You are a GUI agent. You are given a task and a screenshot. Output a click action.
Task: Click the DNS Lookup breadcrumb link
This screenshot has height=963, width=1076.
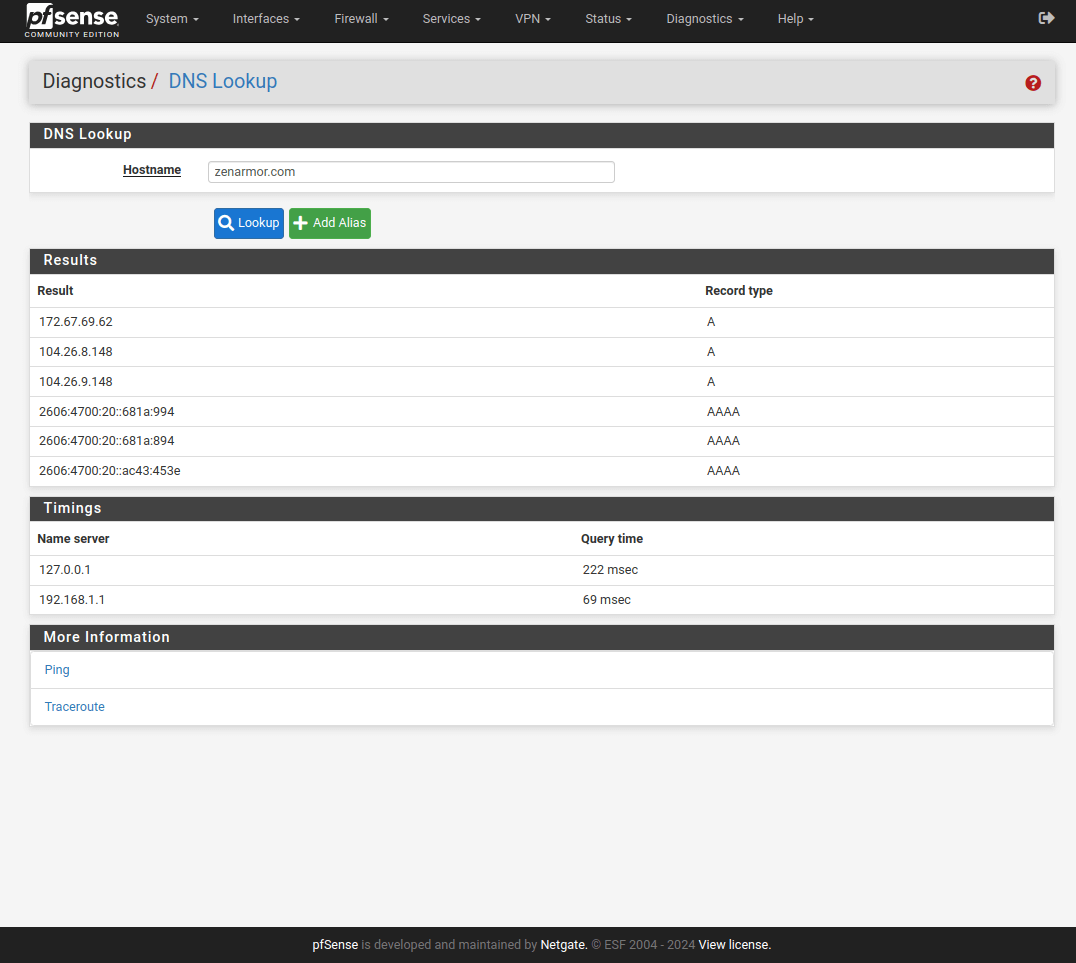(222, 82)
